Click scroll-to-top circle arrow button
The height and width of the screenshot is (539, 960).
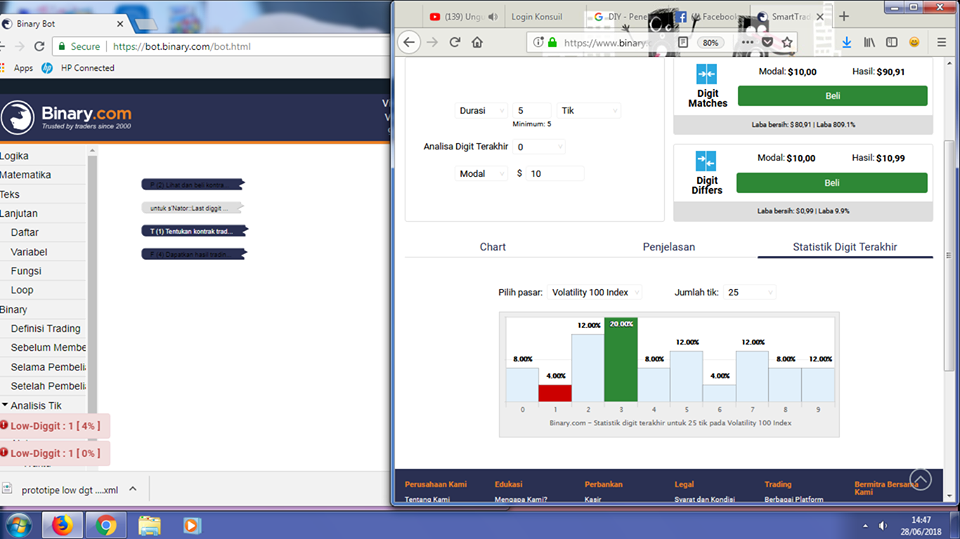coord(921,480)
